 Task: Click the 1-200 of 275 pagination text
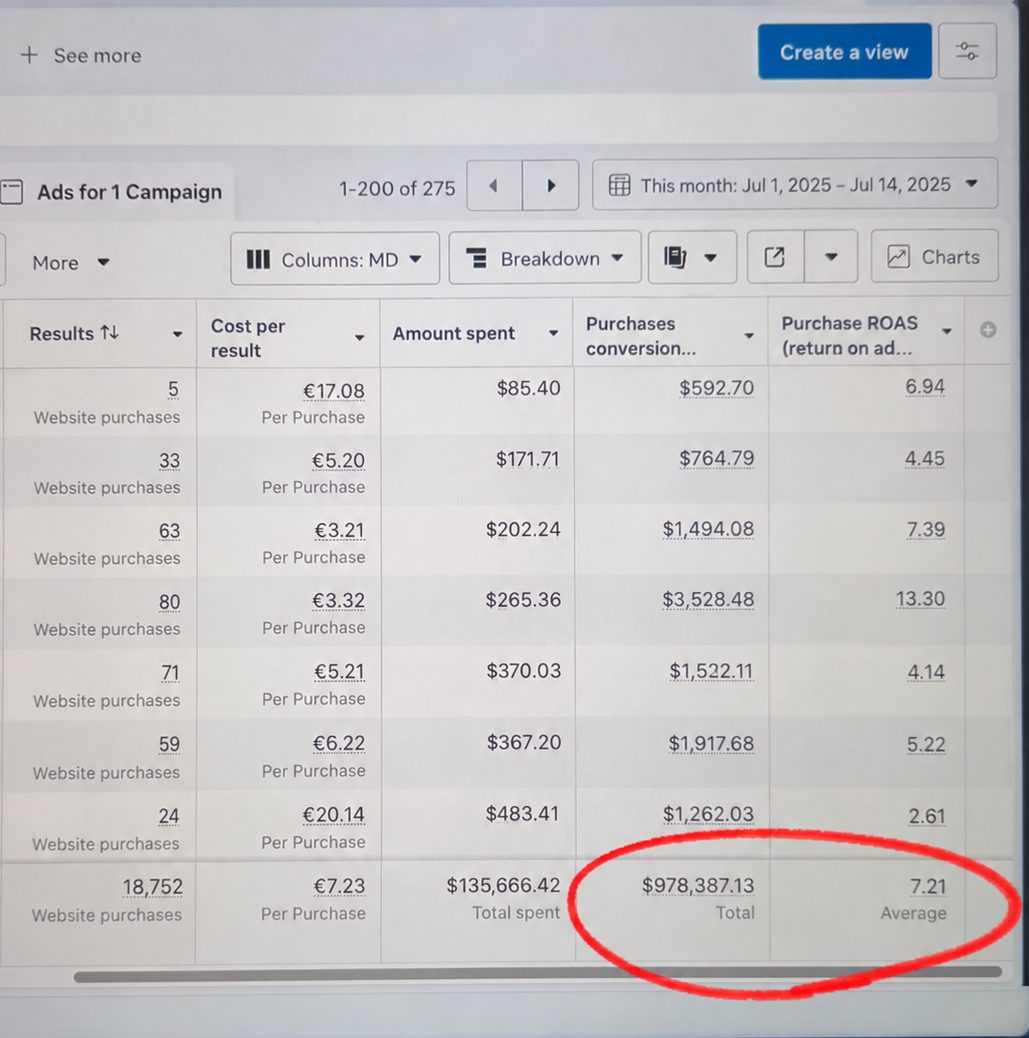pos(397,189)
